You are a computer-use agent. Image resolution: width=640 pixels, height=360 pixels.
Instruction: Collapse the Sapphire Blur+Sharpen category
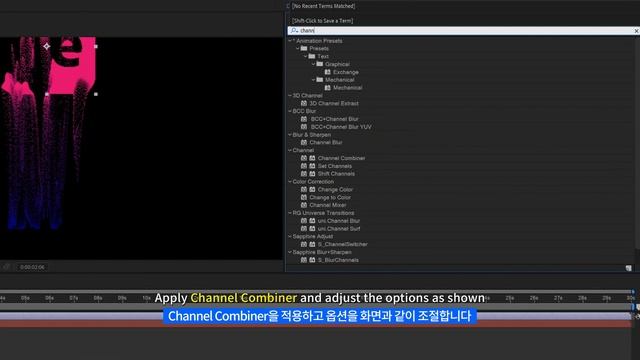290,252
